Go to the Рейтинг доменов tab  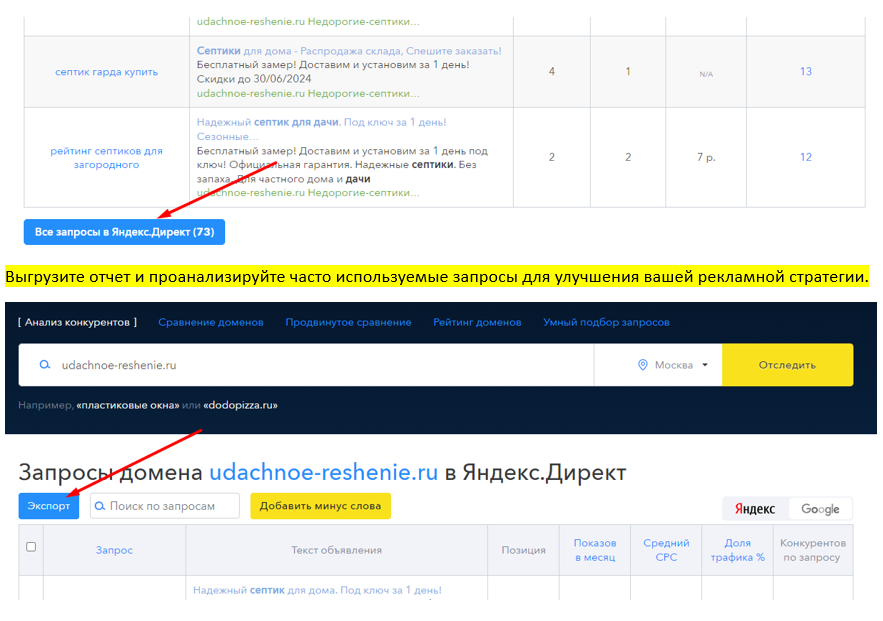pos(477,322)
